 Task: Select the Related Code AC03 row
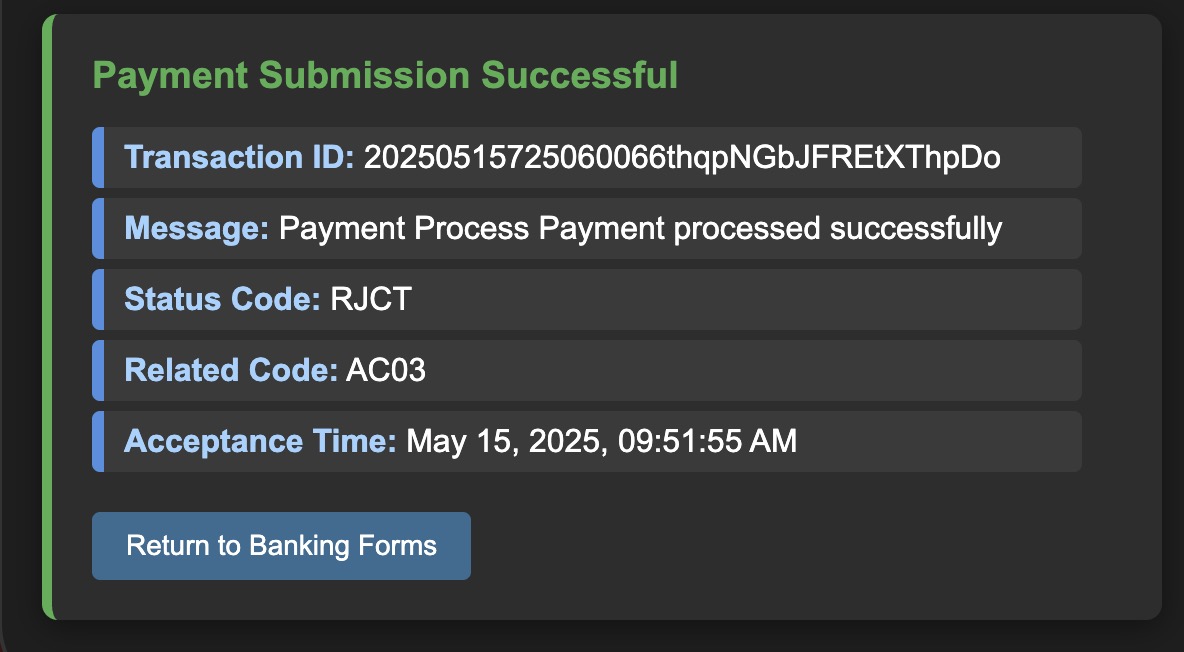[x=587, y=370]
